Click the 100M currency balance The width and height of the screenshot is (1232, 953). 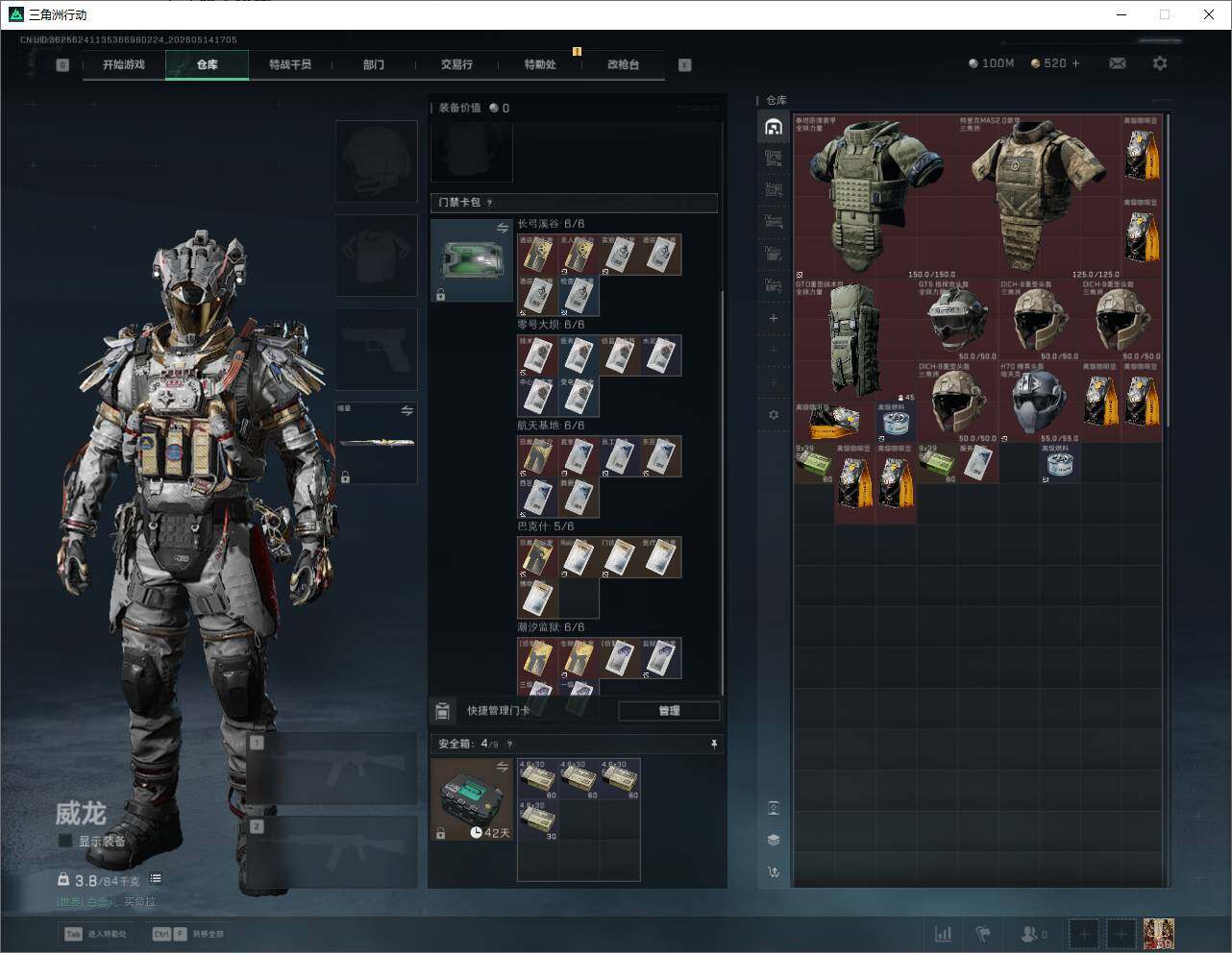tap(991, 63)
